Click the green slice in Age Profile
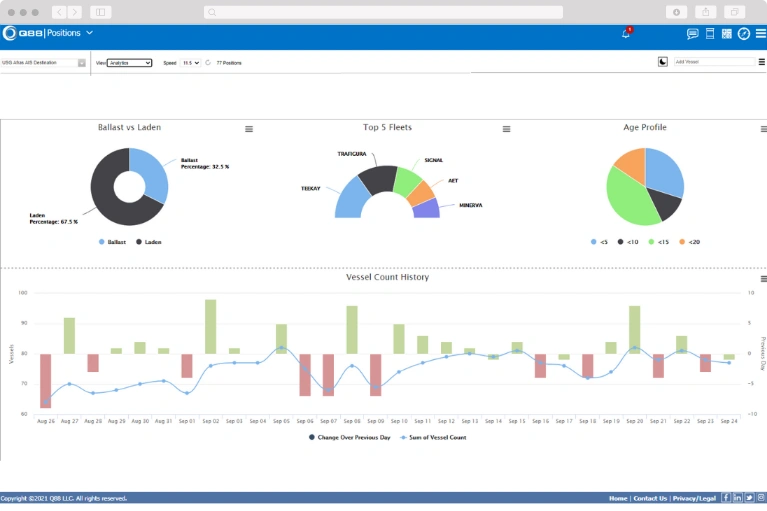767x511 pixels. point(630,200)
